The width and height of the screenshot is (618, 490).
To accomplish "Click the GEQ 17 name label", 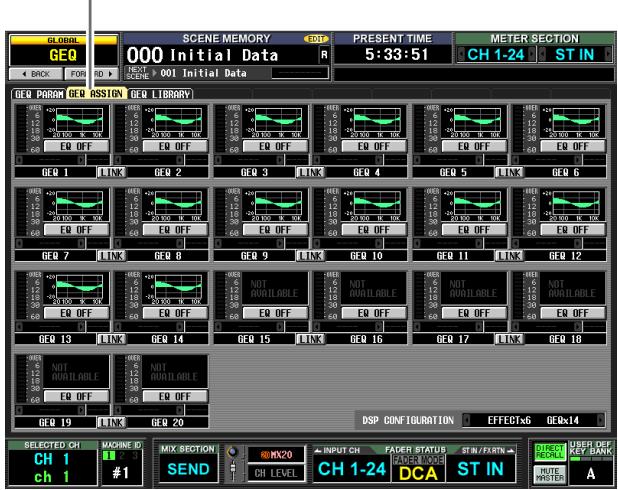I will [453, 339].
